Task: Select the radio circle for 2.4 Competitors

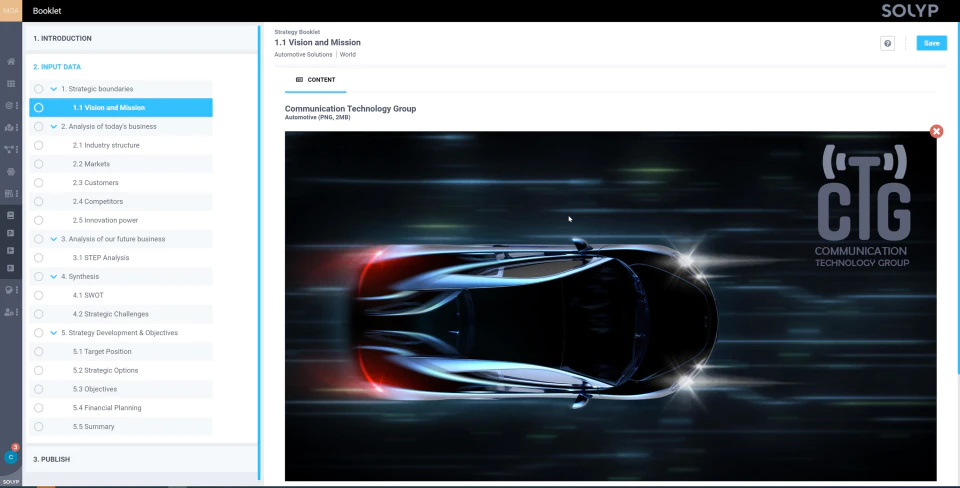Action: (x=39, y=201)
